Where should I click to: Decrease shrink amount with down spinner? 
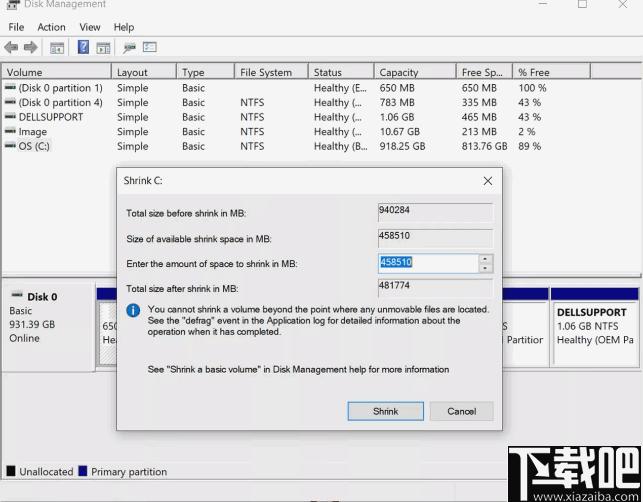tap(485, 268)
